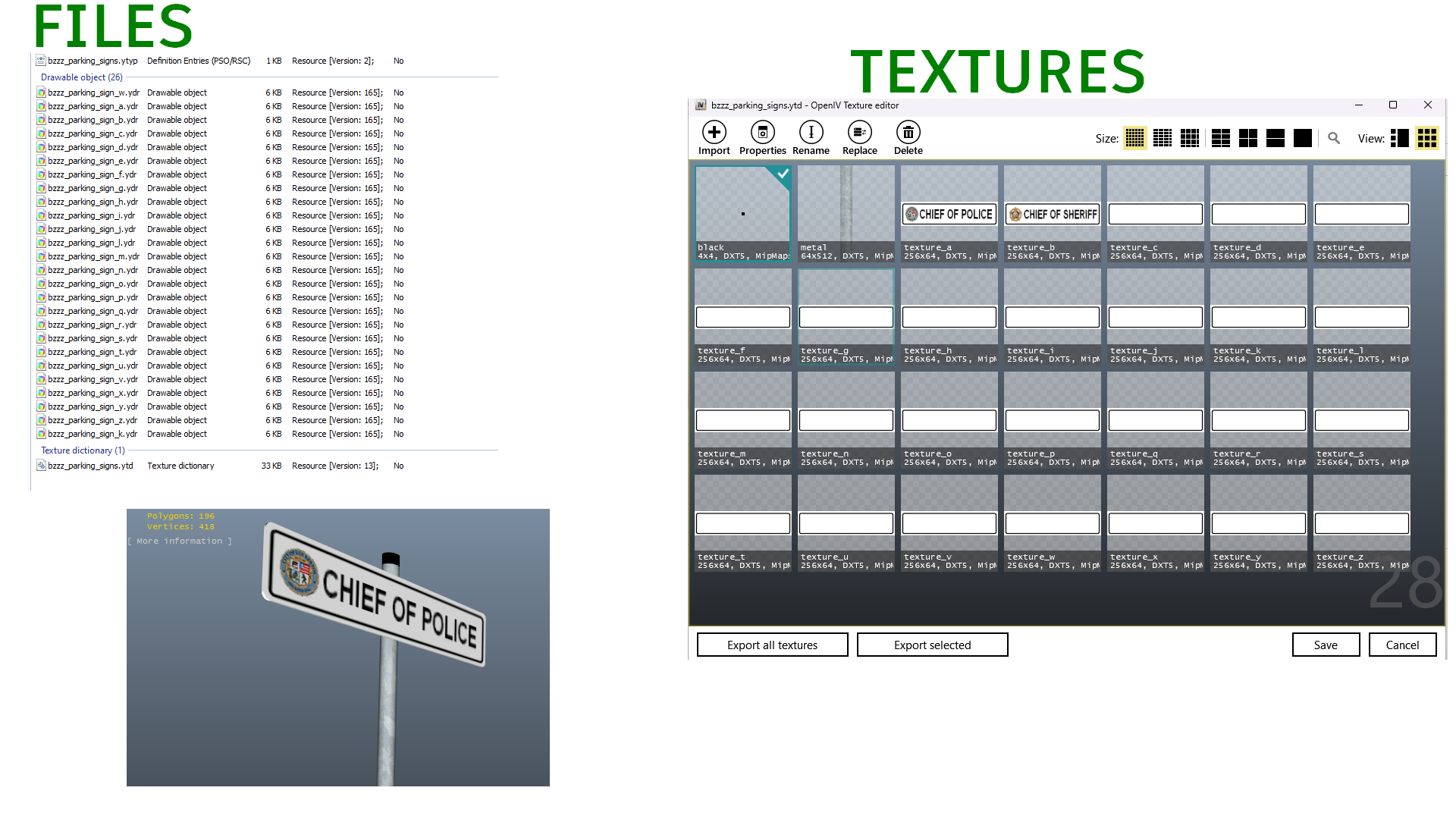Switch View to the list-detail layout icon

[1400, 138]
